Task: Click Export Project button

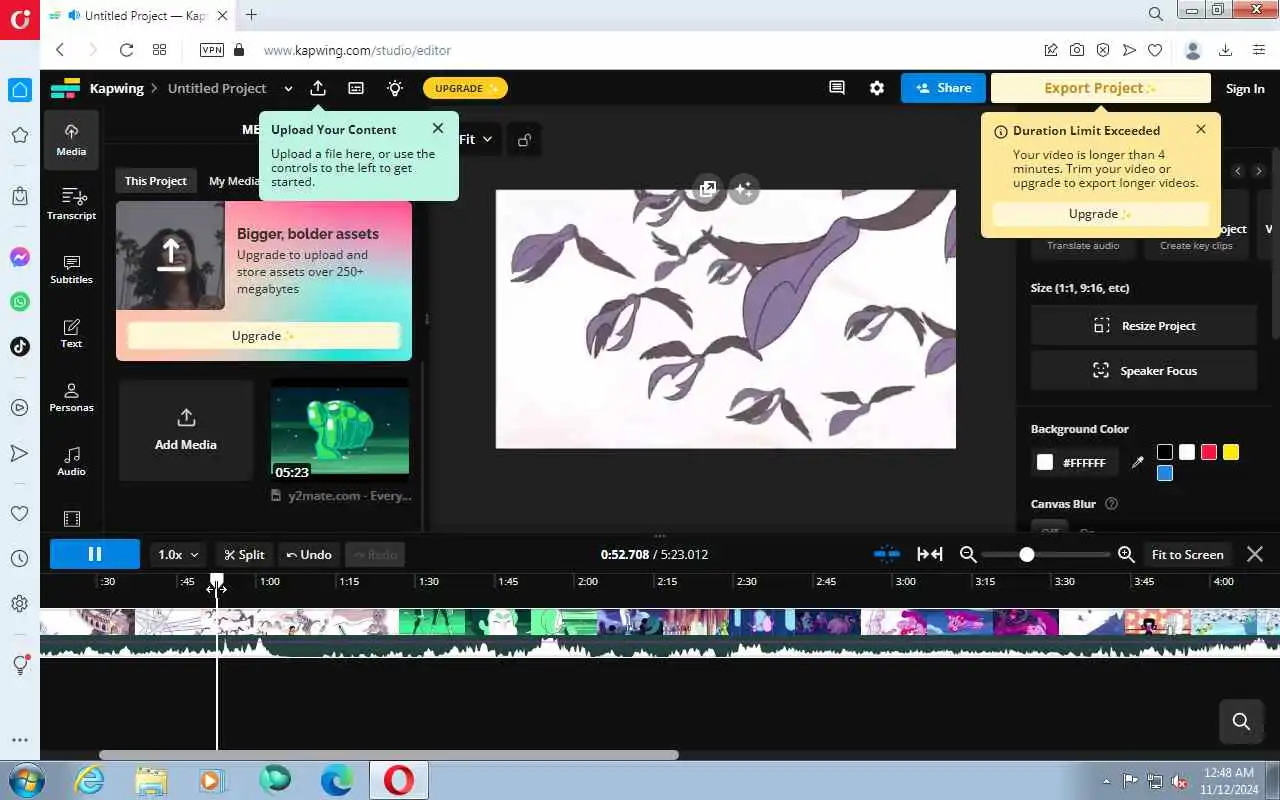Action: (1100, 88)
